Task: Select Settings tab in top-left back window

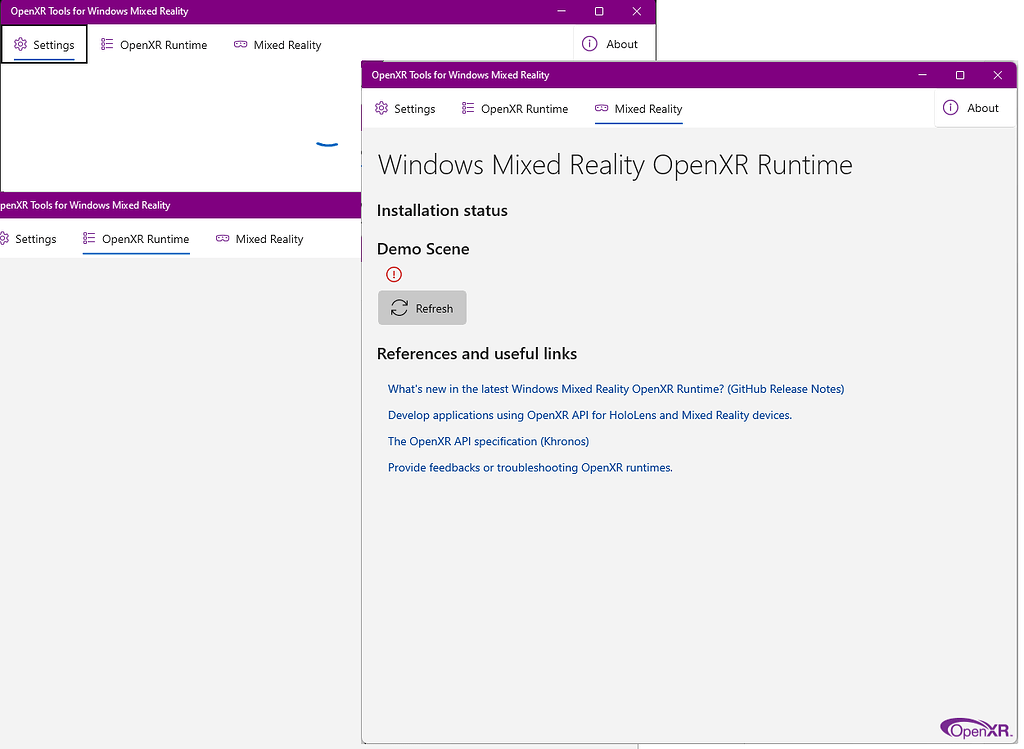Action: point(44,44)
